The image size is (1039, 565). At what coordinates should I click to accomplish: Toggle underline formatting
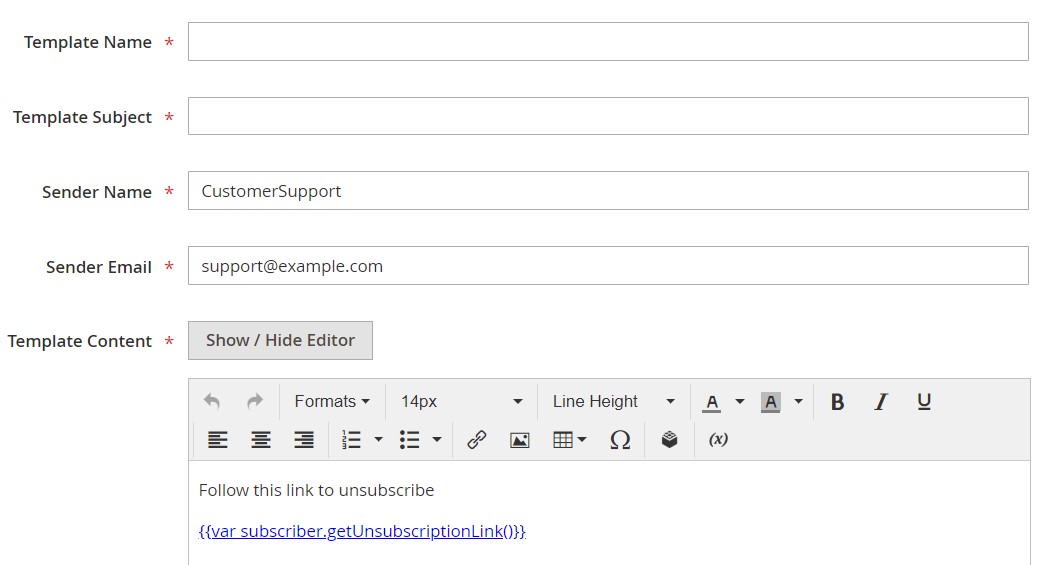click(x=923, y=402)
